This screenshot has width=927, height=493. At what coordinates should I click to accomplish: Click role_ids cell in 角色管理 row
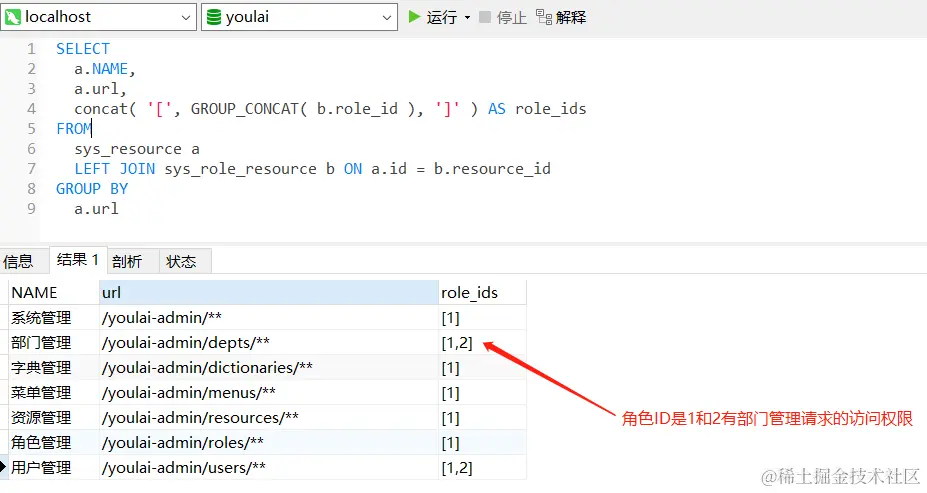pyautogui.click(x=482, y=442)
